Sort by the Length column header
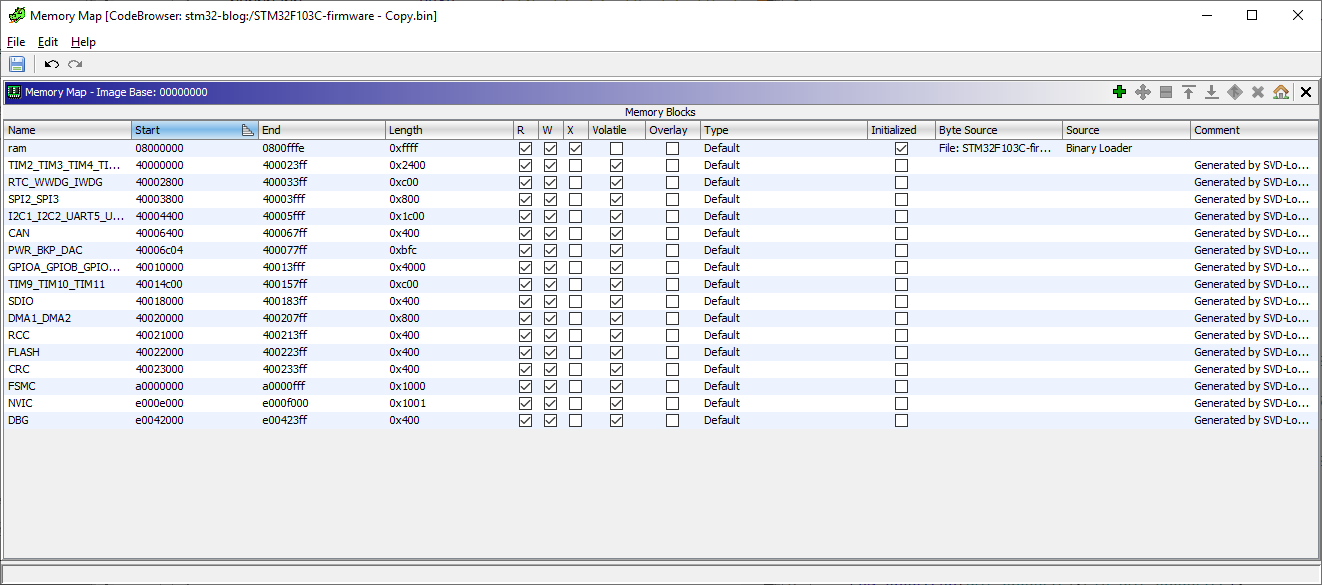Image resolution: width=1322 pixels, height=585 pixels. pos(449,130)
